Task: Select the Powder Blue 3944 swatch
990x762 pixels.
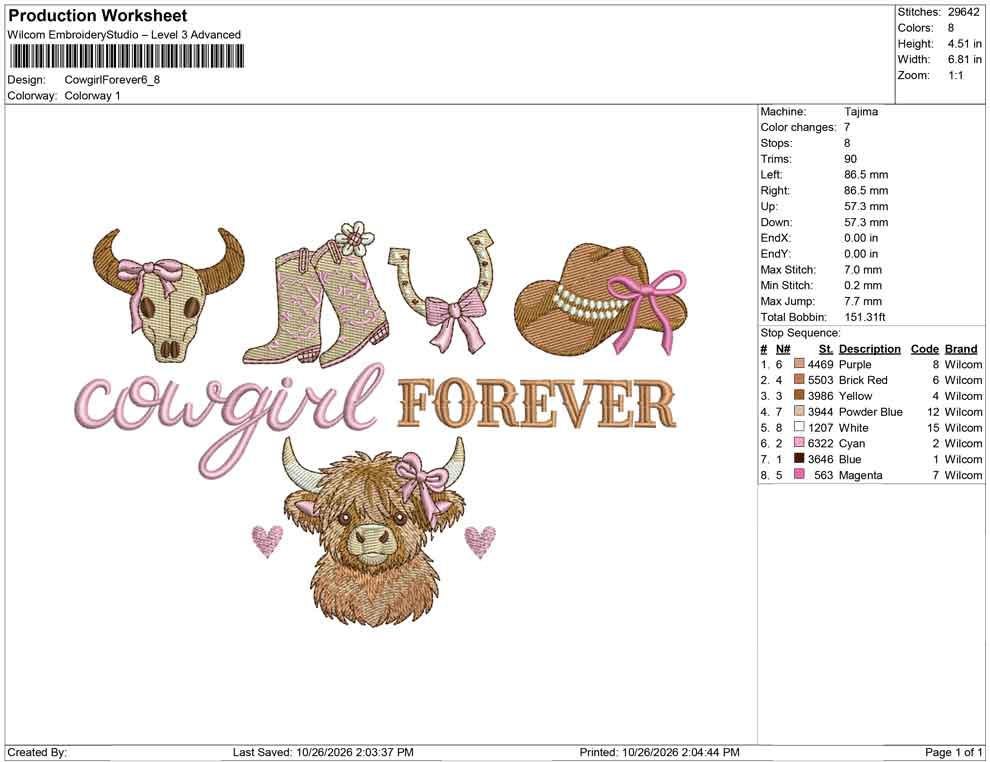Action: 799,411
